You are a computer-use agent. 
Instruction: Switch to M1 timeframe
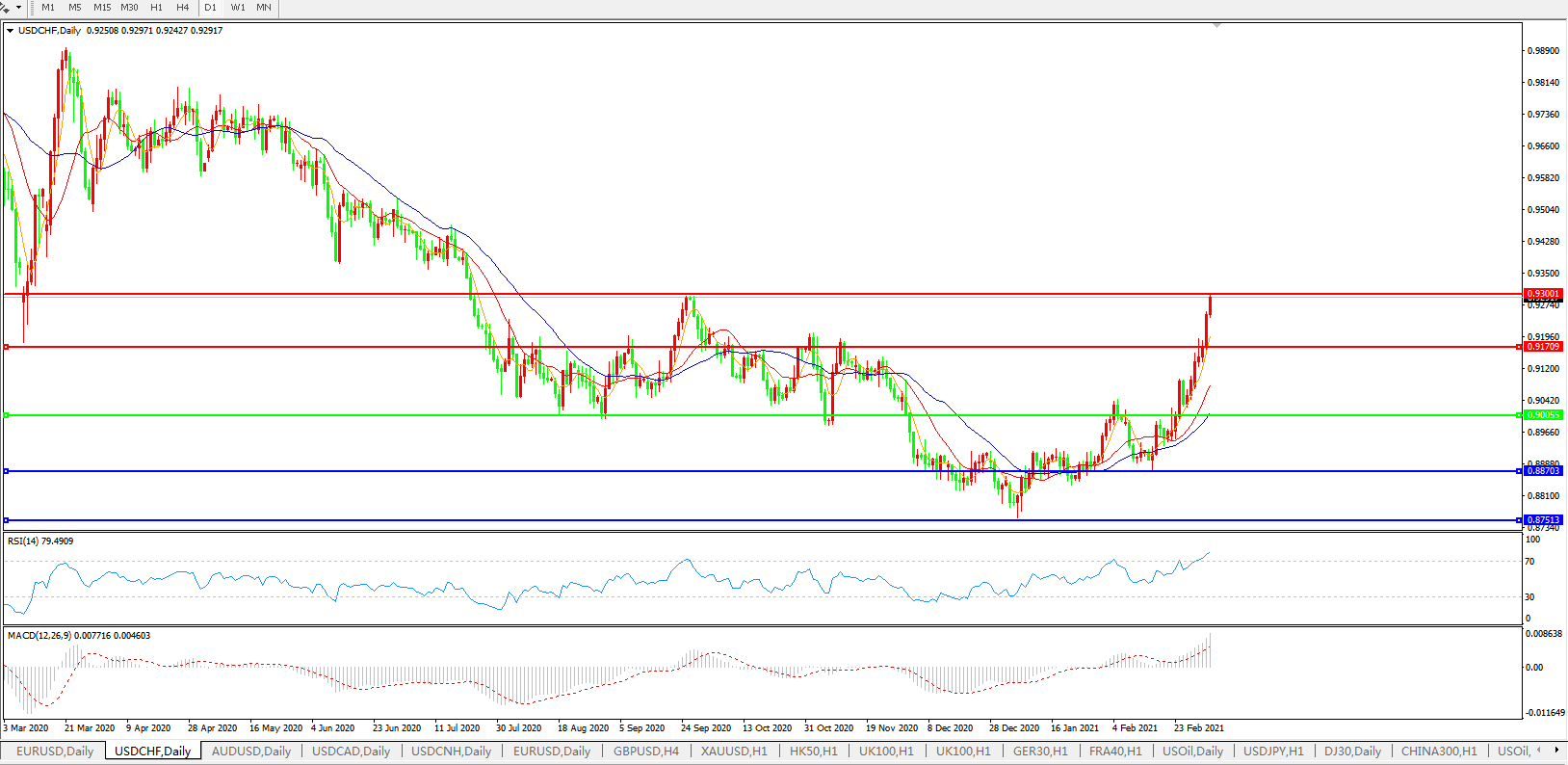48,8
